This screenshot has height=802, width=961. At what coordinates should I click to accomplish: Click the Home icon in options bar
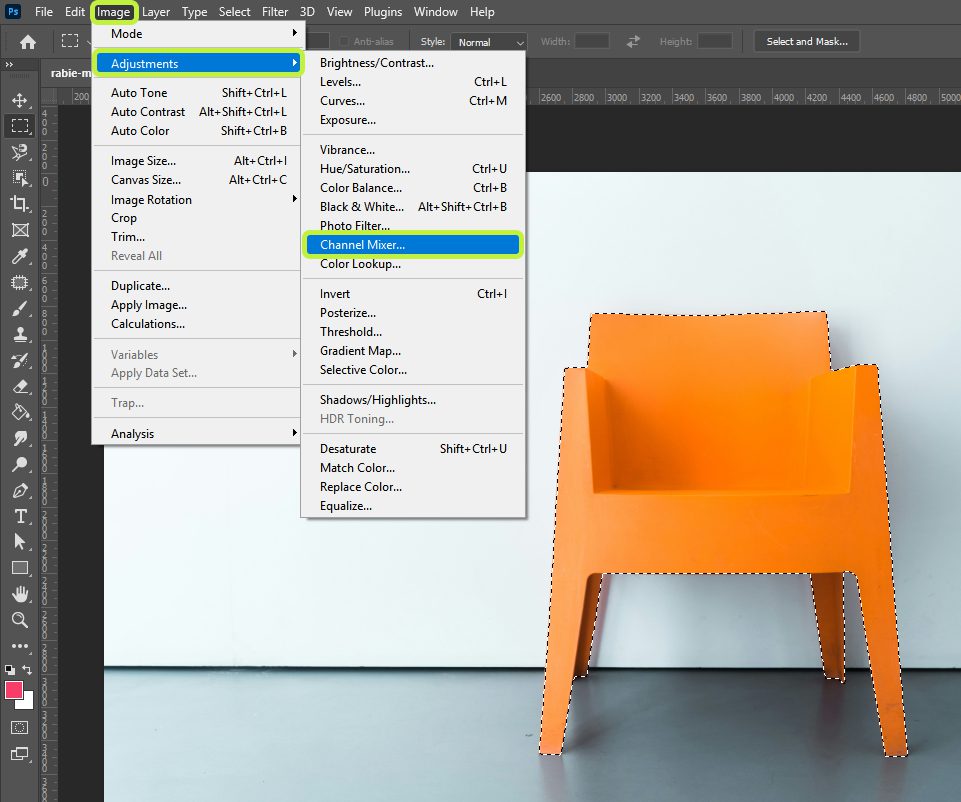tap(28, 42)
